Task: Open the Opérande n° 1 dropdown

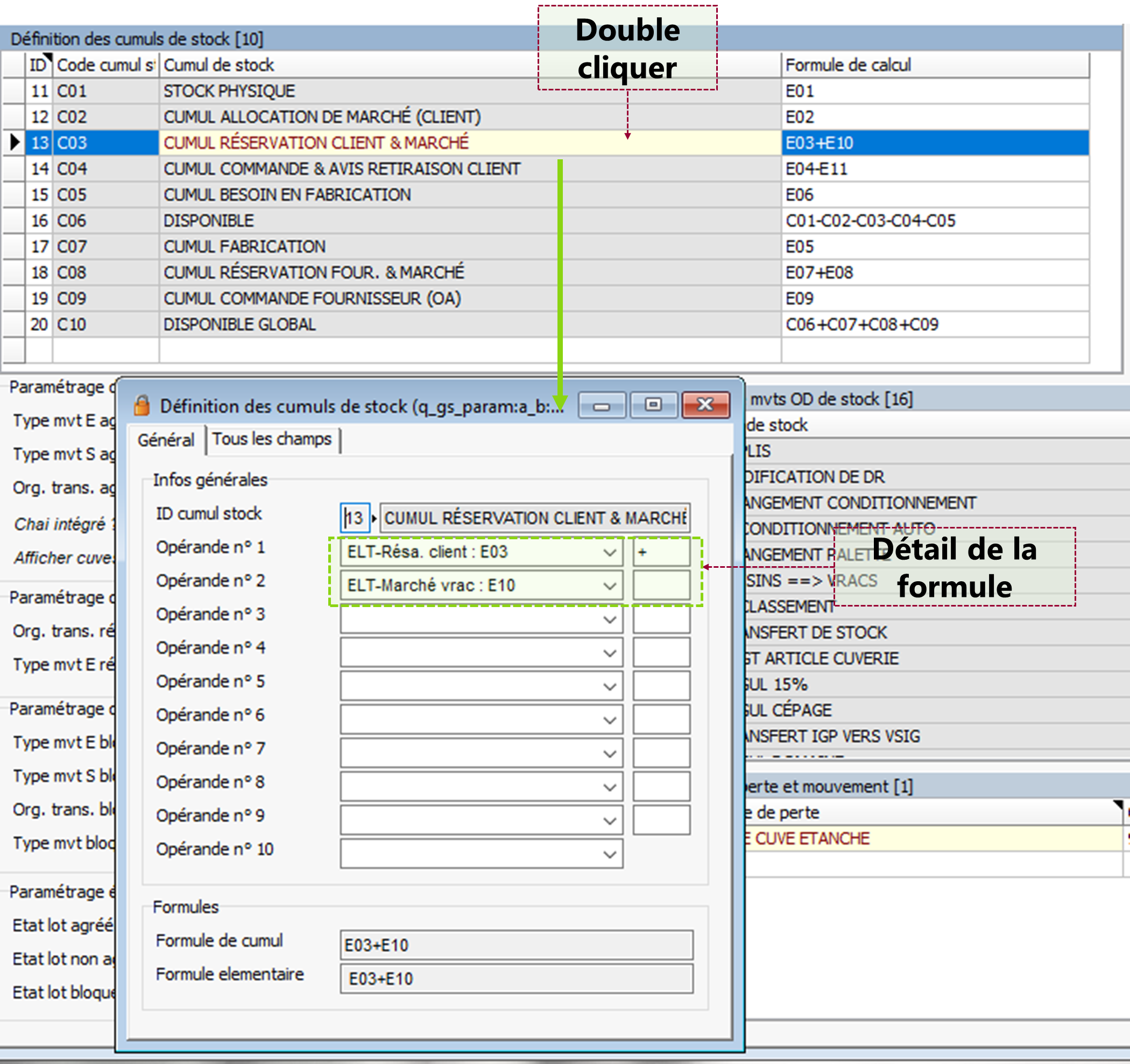Action: [609, 553]
